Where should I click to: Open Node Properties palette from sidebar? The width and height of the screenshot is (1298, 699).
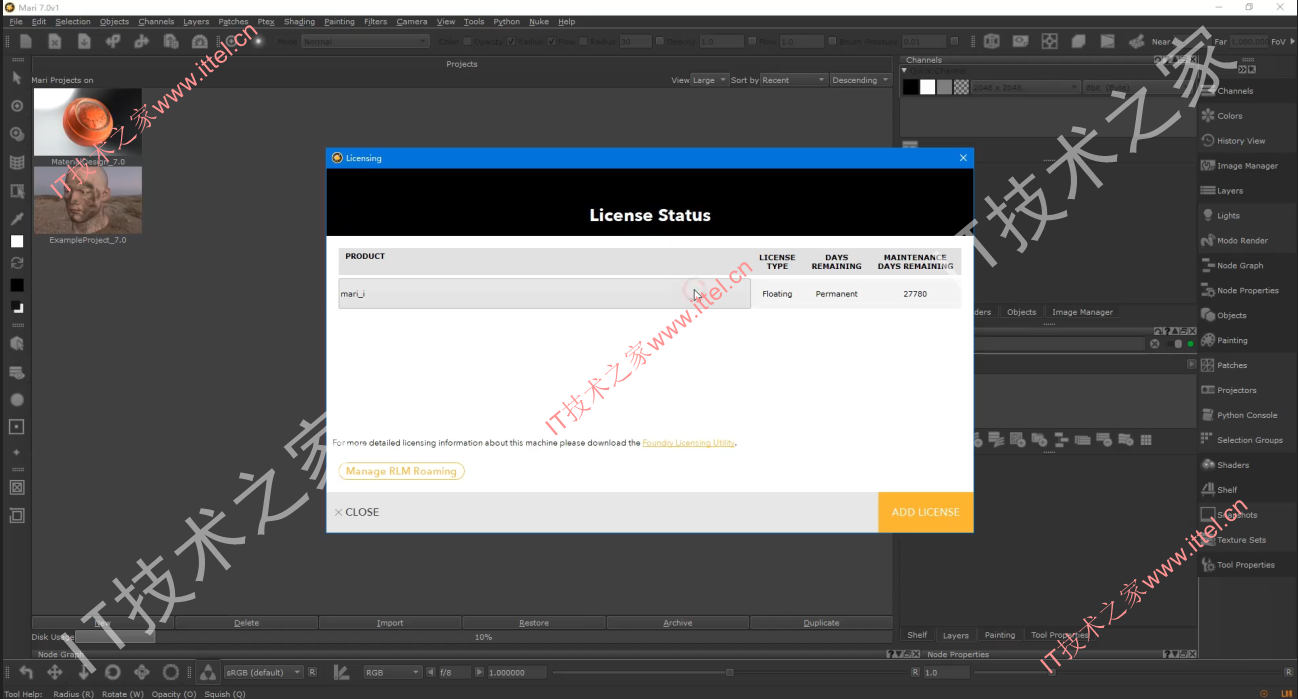1248,291
